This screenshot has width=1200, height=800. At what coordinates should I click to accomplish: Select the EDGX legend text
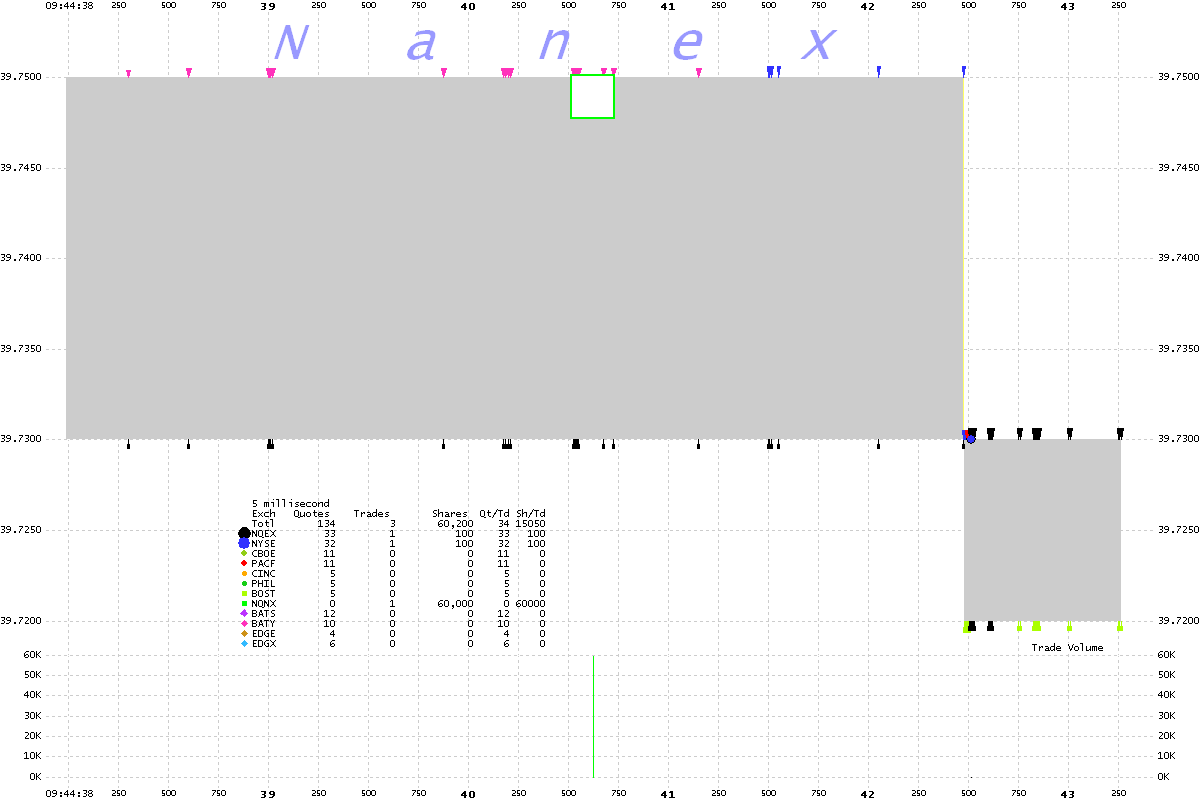[264, 644]
